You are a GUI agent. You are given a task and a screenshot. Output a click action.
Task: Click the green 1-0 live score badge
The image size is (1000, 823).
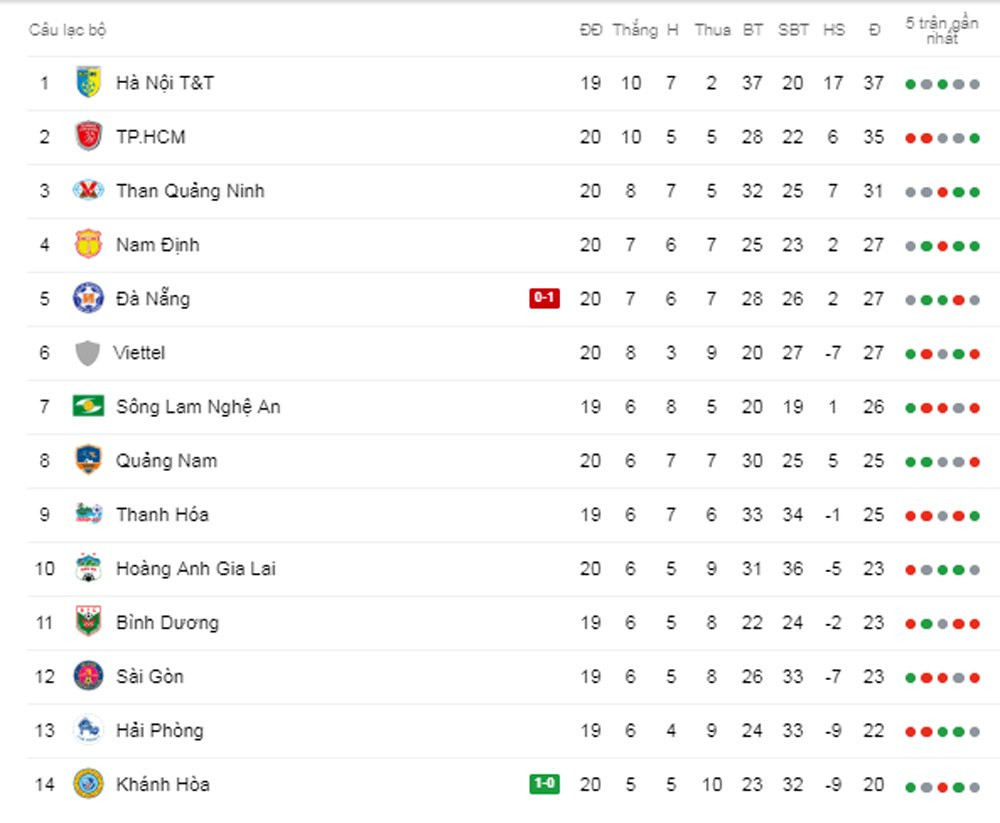(544, 784)
